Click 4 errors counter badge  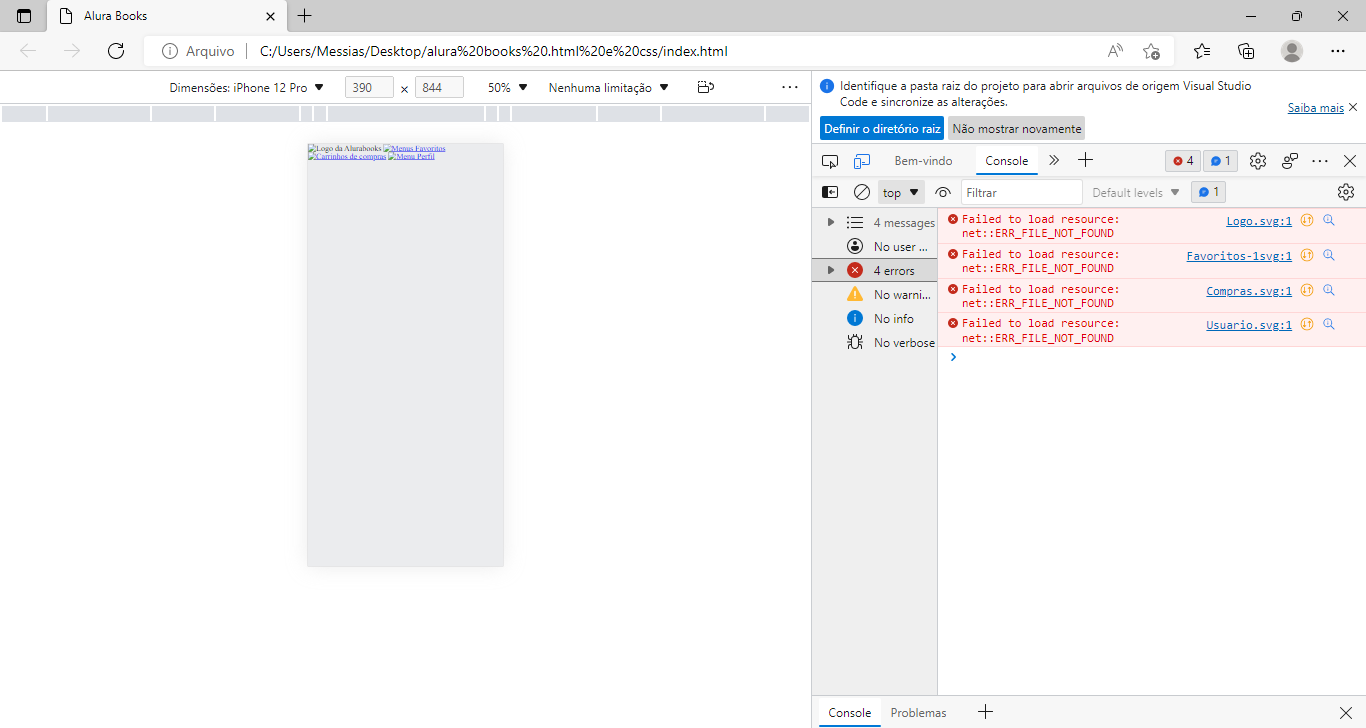(1183, 161)
